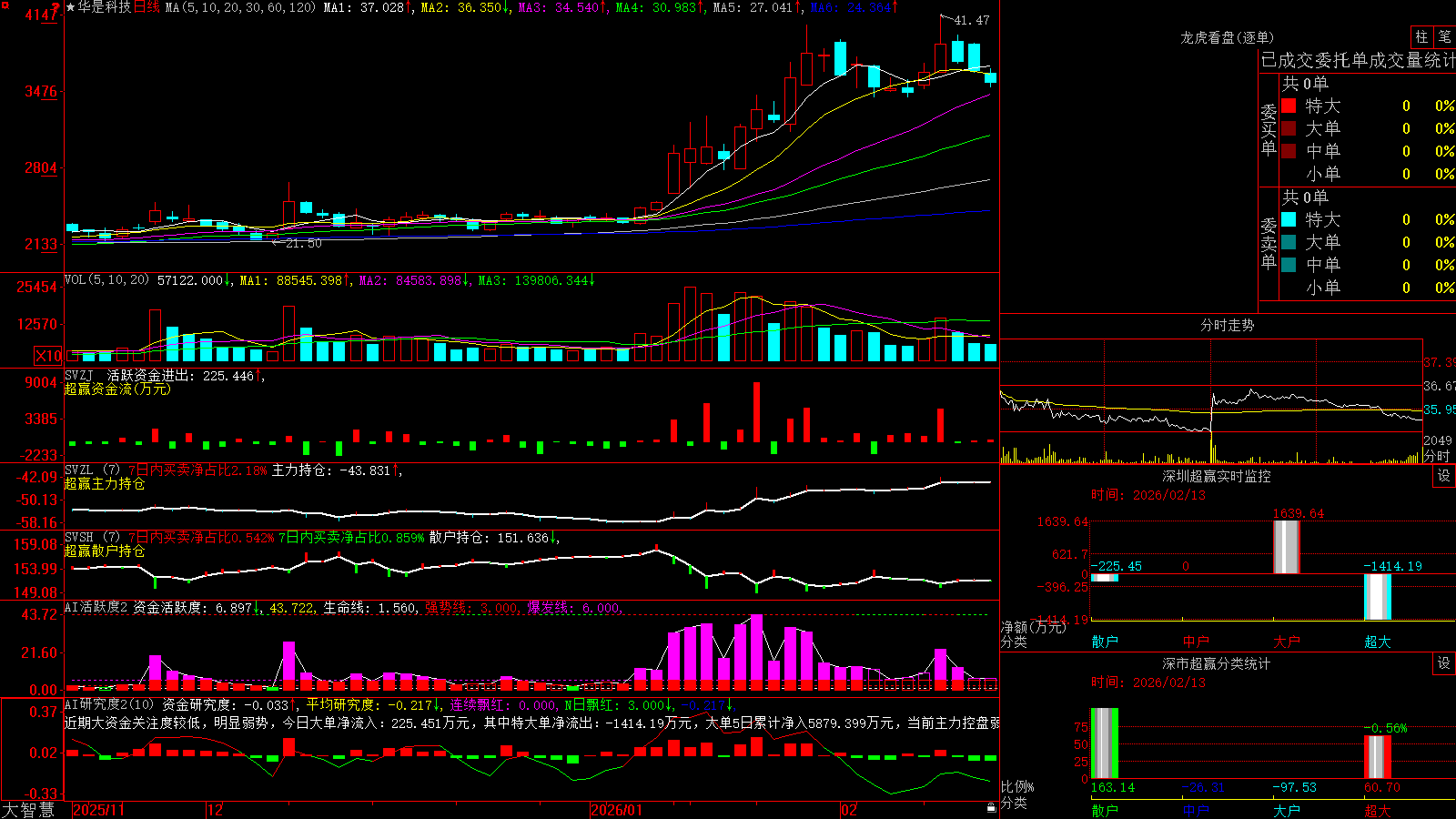Image resolution: width=1456 pixels, height=819 pixels.
Task: Click the 超赢资金流(万元) label
Action: [117, 389]
